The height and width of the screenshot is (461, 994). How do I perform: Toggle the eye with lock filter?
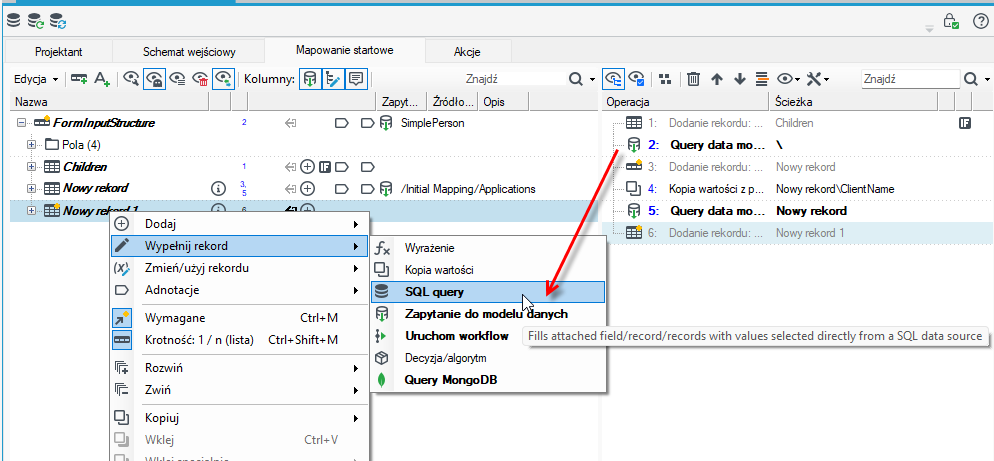155,79
